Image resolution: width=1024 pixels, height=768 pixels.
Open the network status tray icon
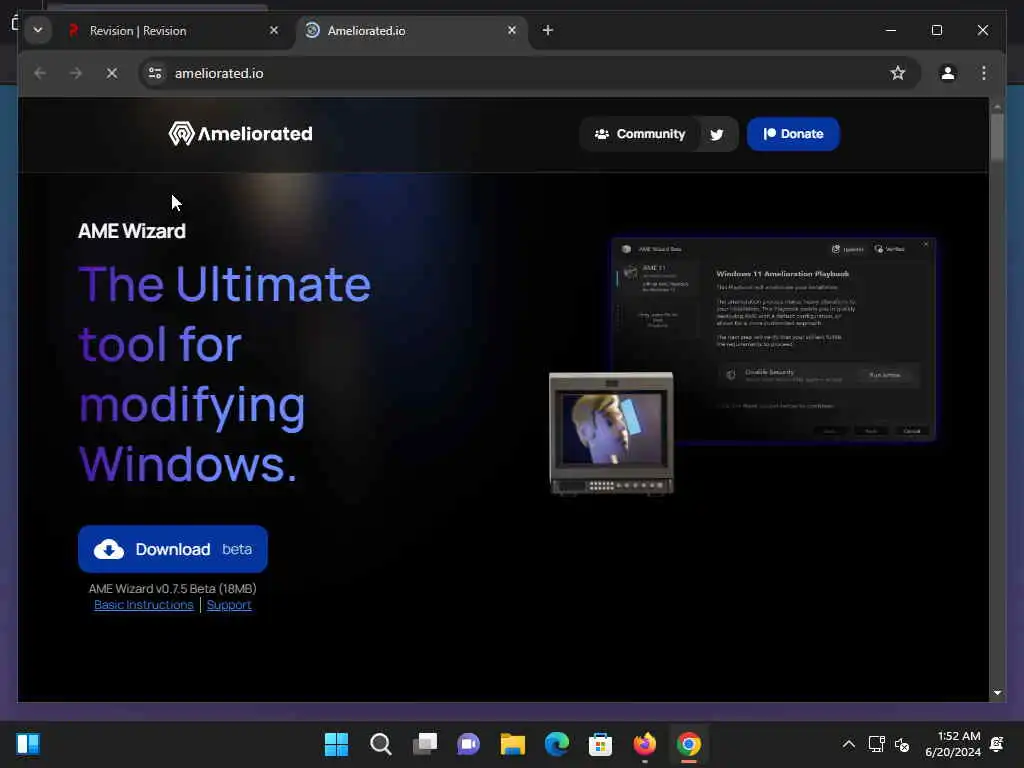(876, 744)
